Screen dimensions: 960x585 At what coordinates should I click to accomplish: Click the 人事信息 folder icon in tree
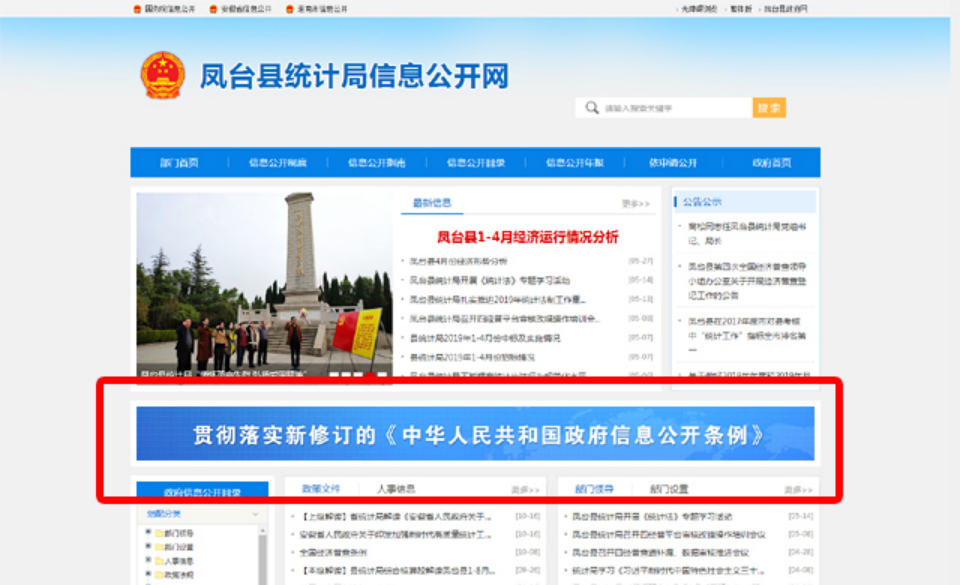click(158, 562)
